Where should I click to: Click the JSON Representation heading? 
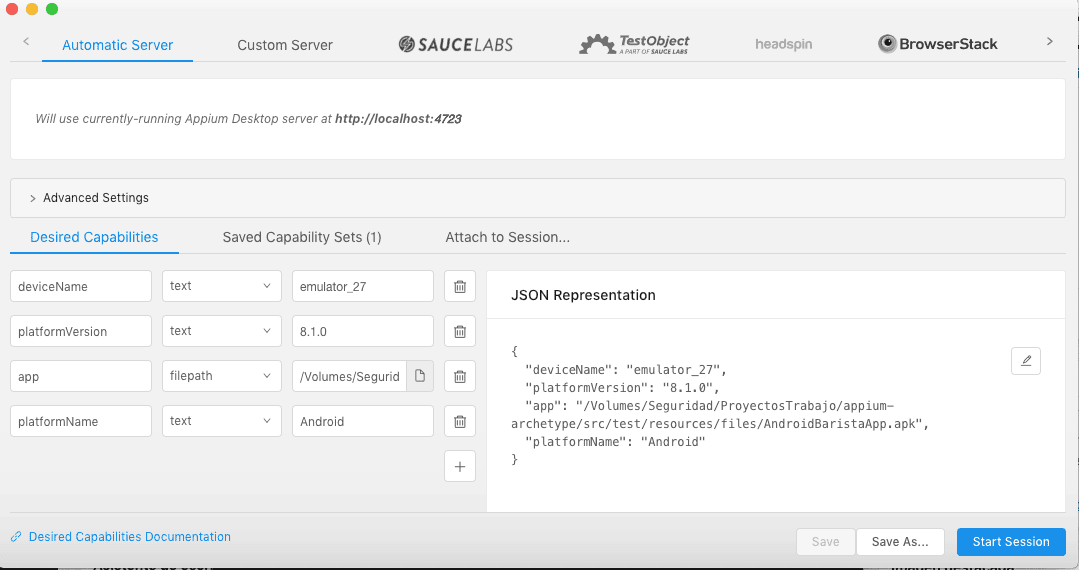pyautogui.click(x=583, y=295)
